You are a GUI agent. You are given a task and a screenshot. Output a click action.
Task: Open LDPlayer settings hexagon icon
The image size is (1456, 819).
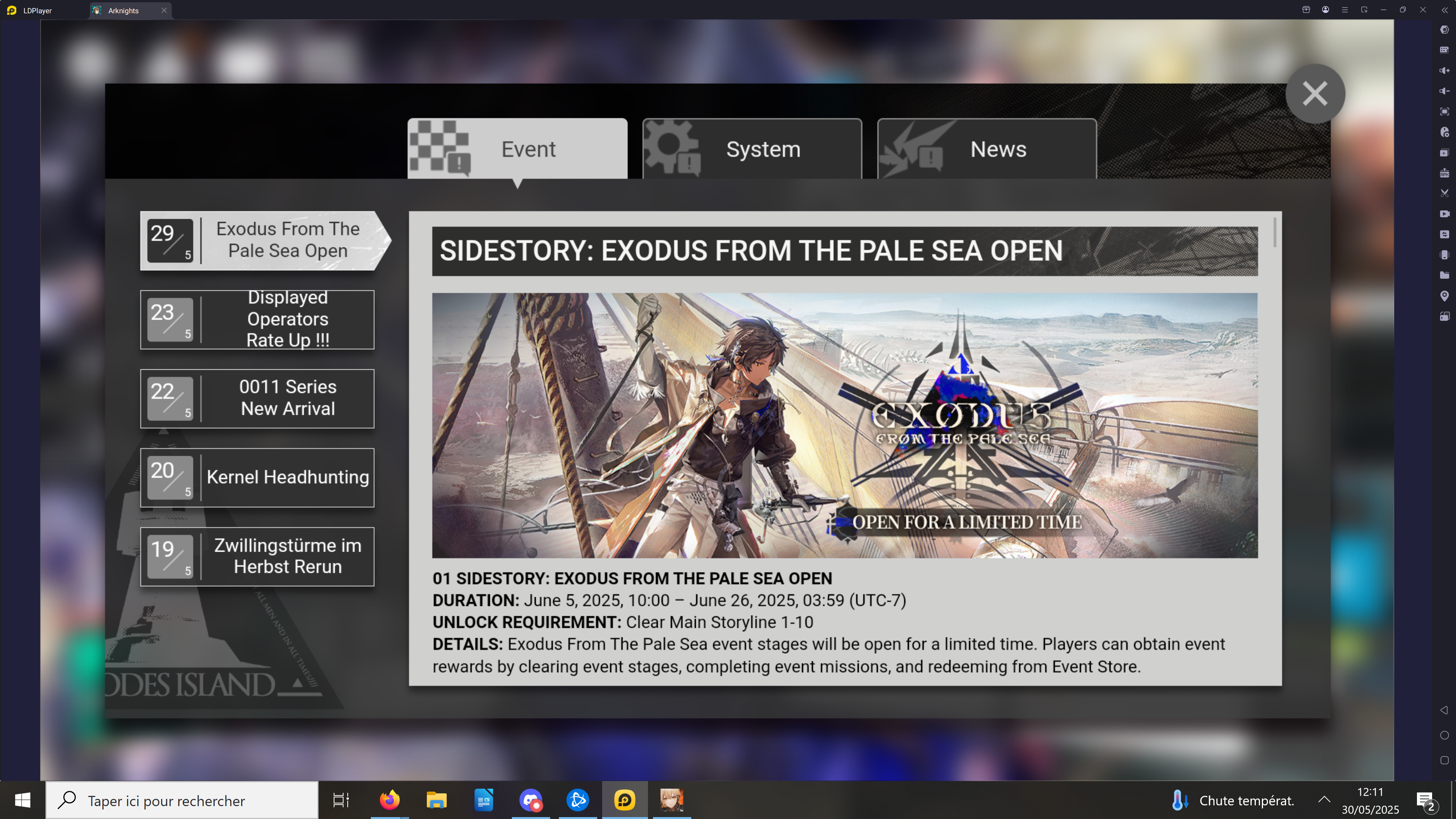(x=1444, y=30)
